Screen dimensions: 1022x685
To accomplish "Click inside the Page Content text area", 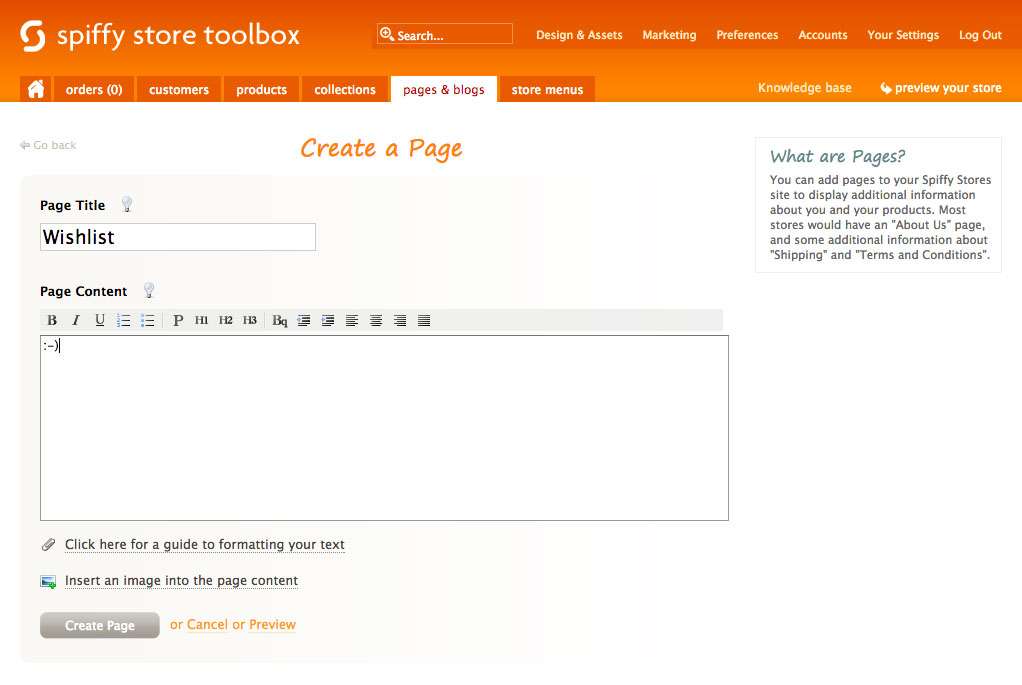I will 385,428.
